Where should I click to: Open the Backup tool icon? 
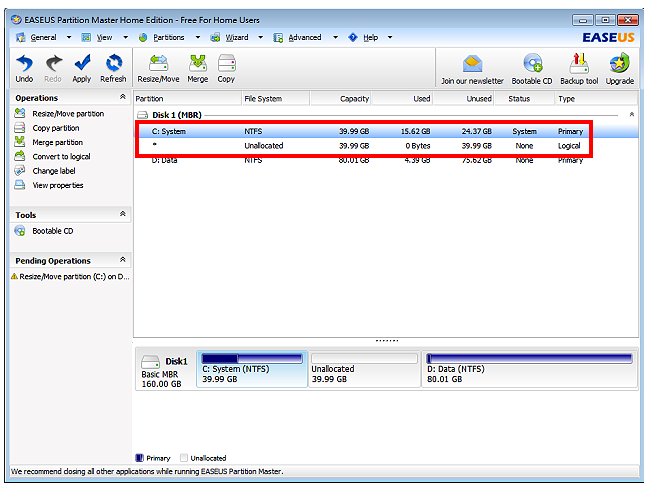[579, 63]
